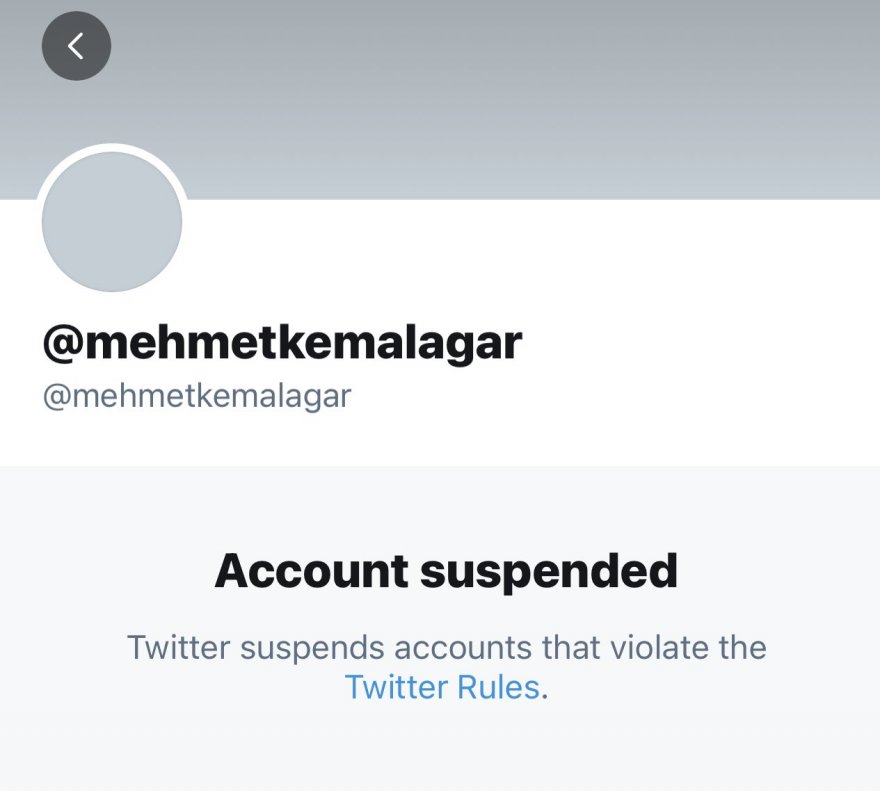Select the "Account suspended" title text

[x=446, y=571]
